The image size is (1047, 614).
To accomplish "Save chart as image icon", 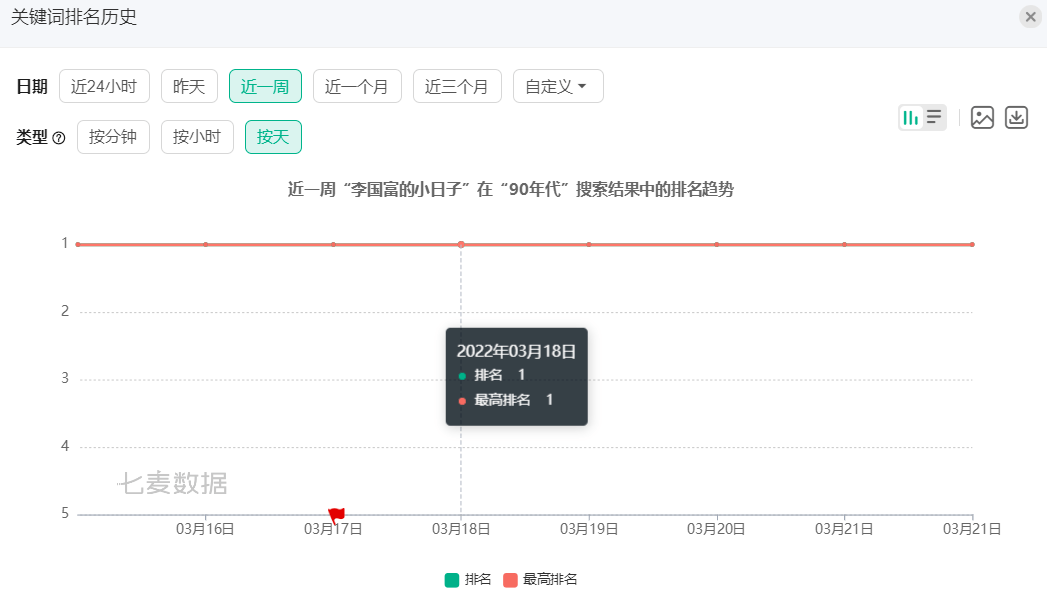I will point(982,117).
